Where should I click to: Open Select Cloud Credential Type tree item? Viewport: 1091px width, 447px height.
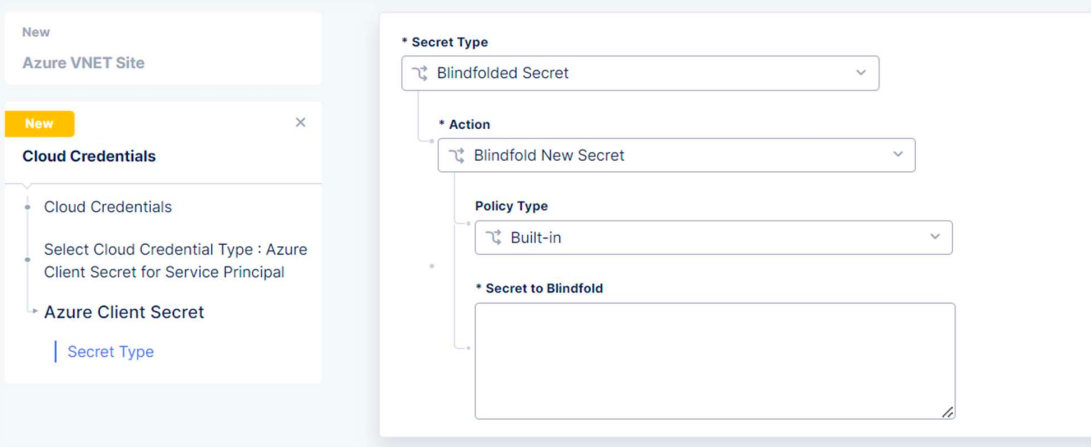pos(175,260)
